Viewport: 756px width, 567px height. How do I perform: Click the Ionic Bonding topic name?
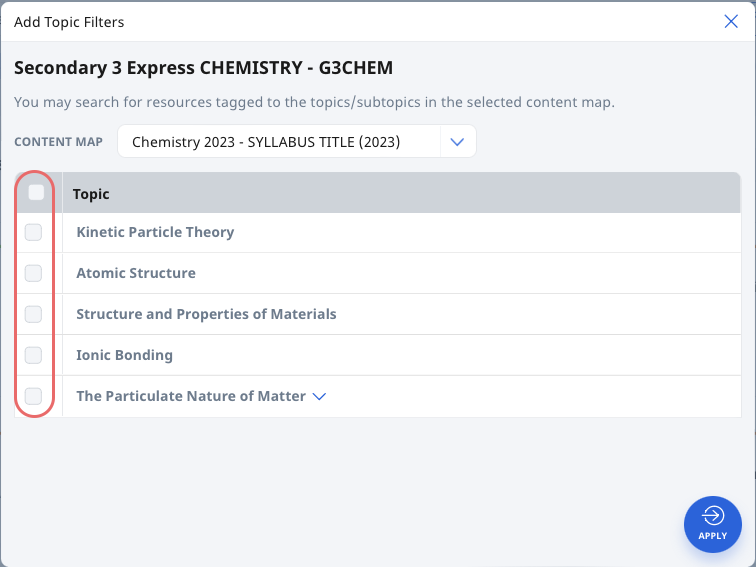(x=124, y=355)
